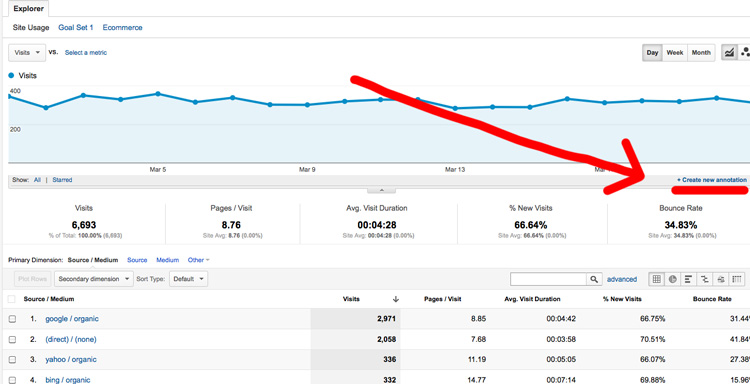
Task: Check the google / organic row box
Action: click(x=12, y=319)
